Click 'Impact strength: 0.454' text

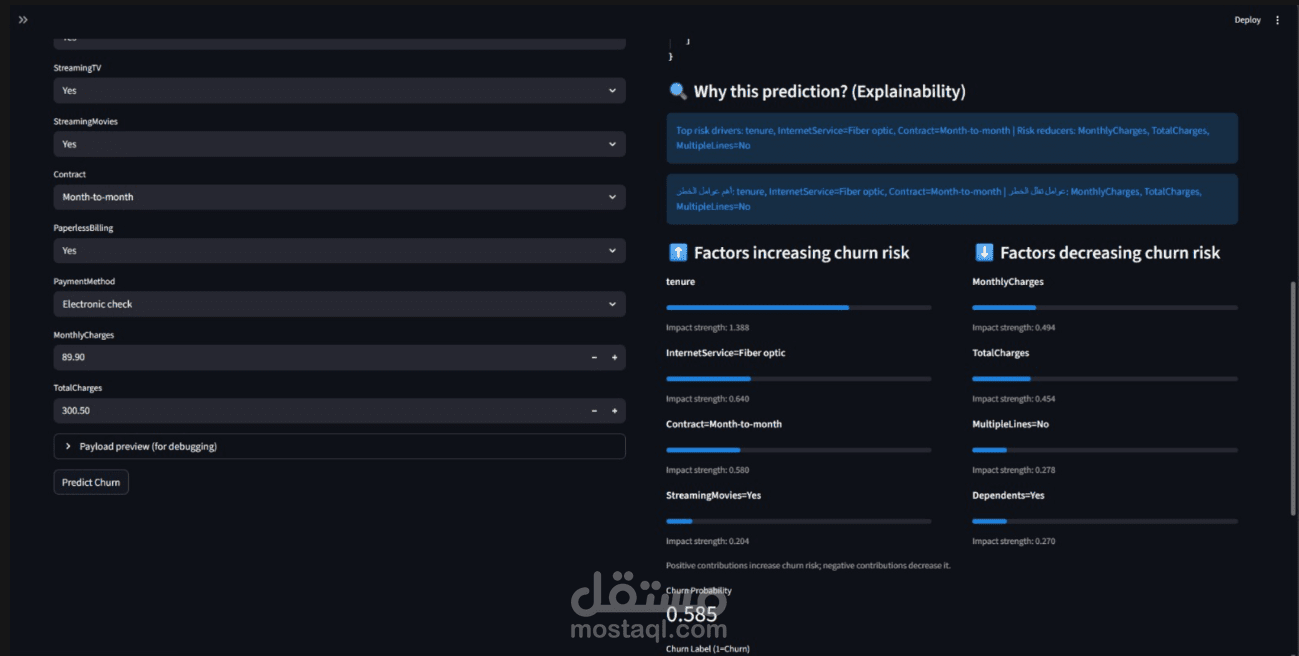tap(1013, 399)
